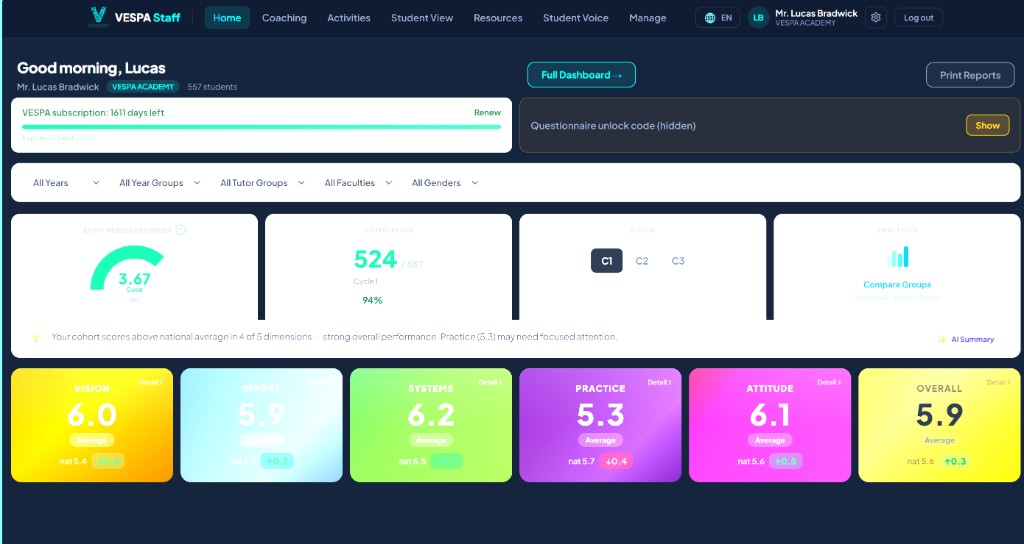This screenshot has height=544, width=1024.
Task: Click the Full Dashboard button
Action: click(581, 75)
